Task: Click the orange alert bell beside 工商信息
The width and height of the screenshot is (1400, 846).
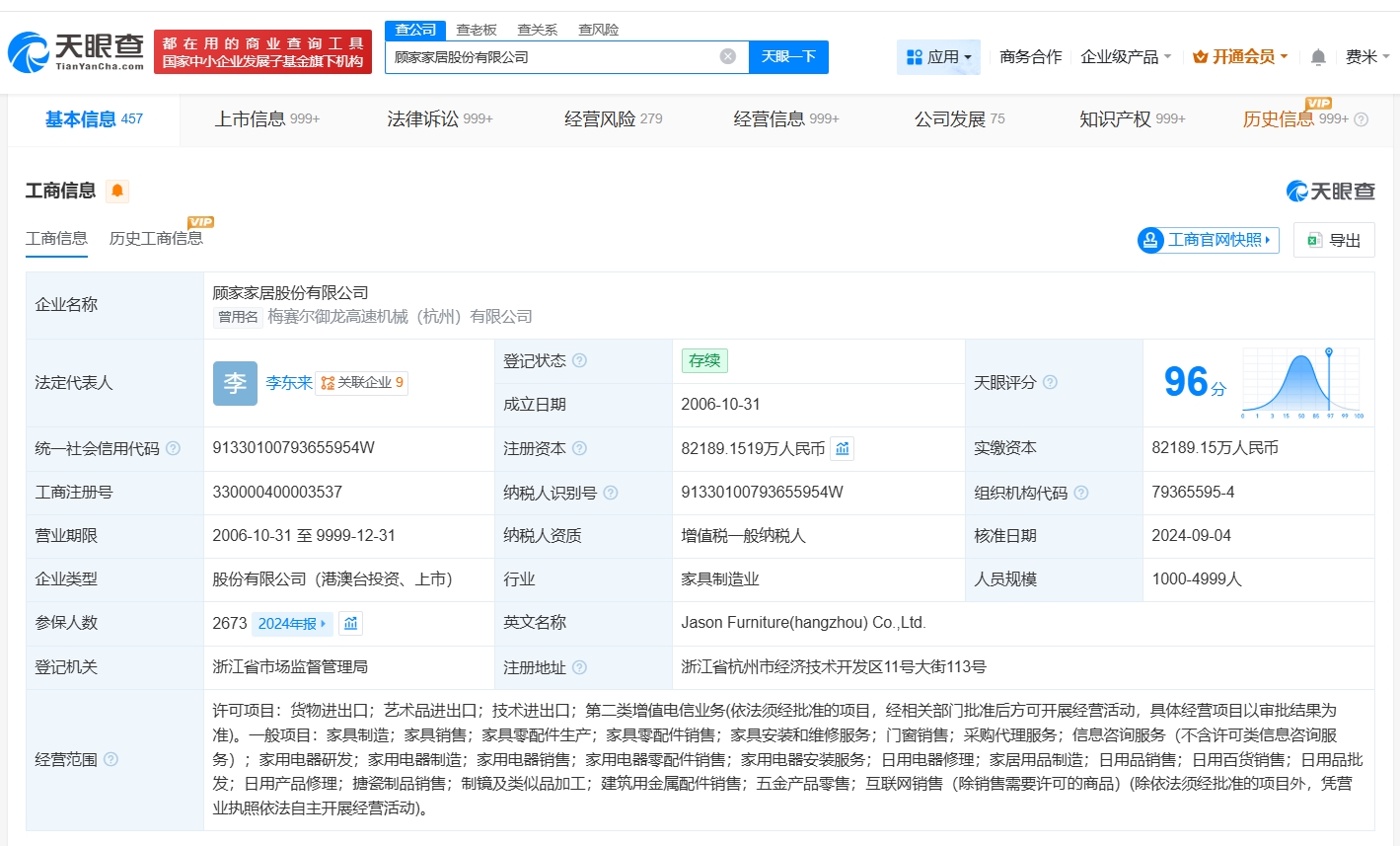Action: pos(117,191)
